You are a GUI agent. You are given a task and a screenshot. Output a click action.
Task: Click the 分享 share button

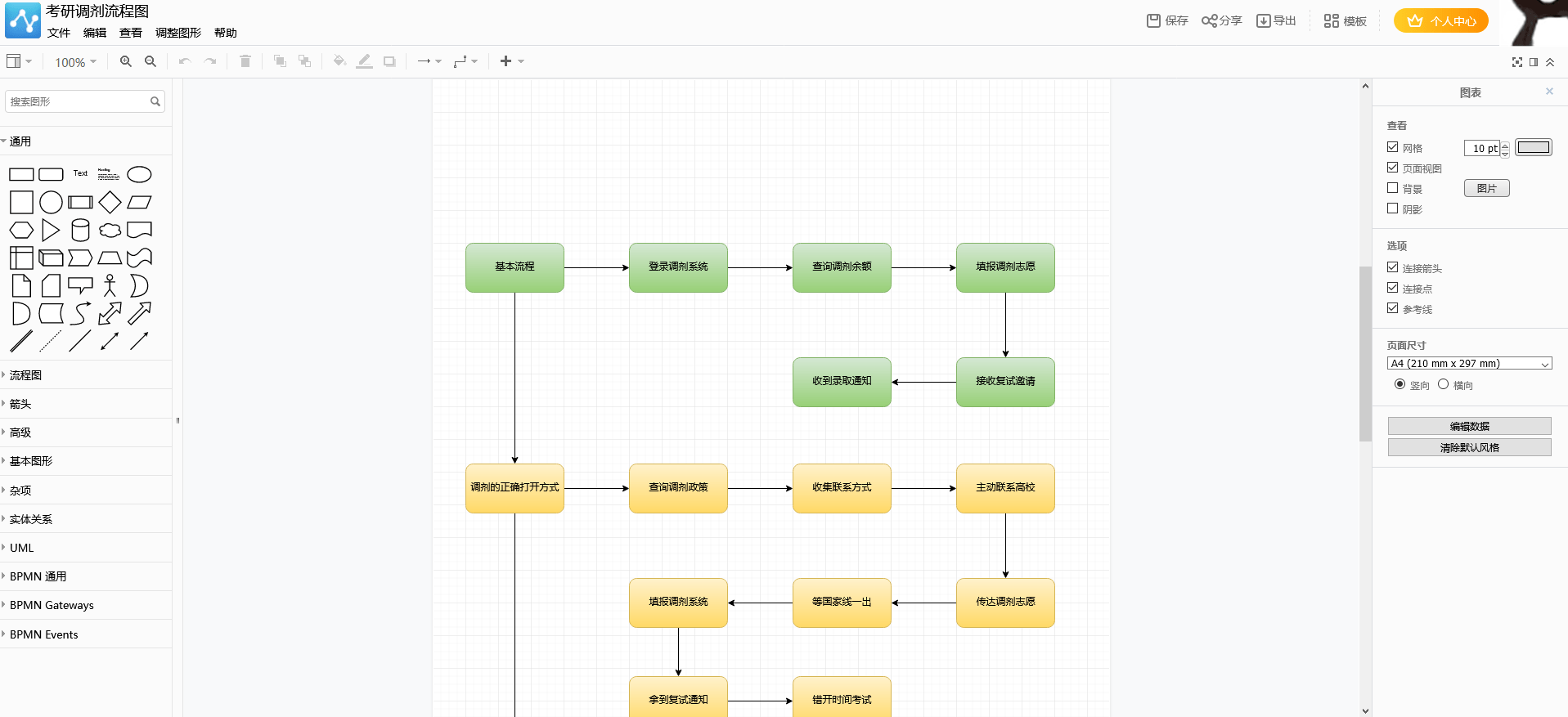tap(1222, 20)
